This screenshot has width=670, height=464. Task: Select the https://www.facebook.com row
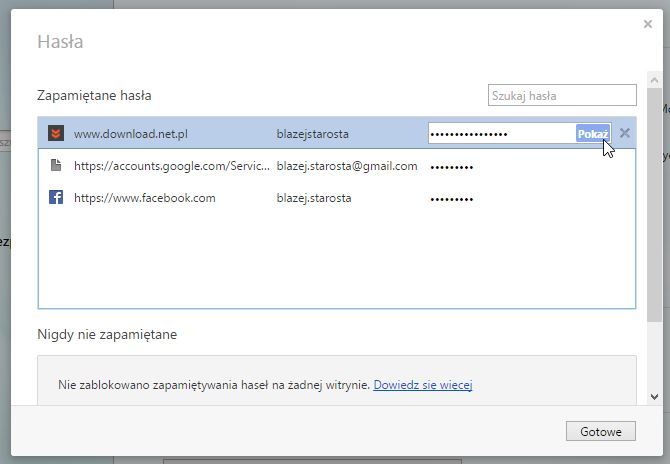[337, 198]
